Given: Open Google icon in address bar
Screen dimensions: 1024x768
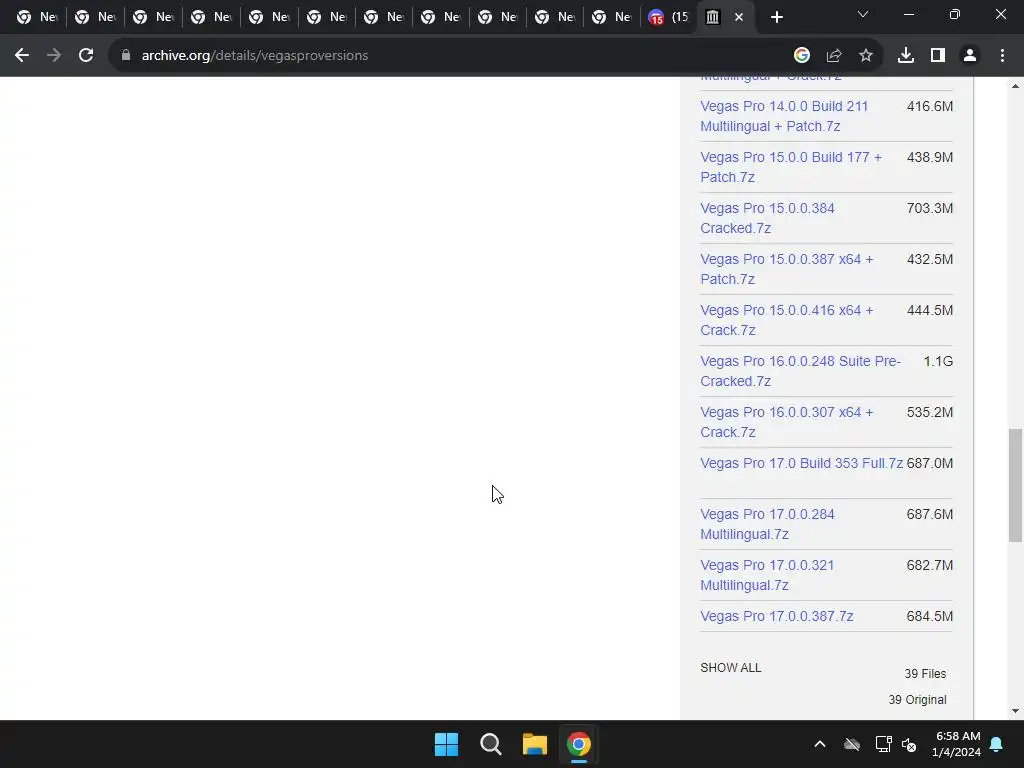Looking at the screenshot, I should click(801, 56).
